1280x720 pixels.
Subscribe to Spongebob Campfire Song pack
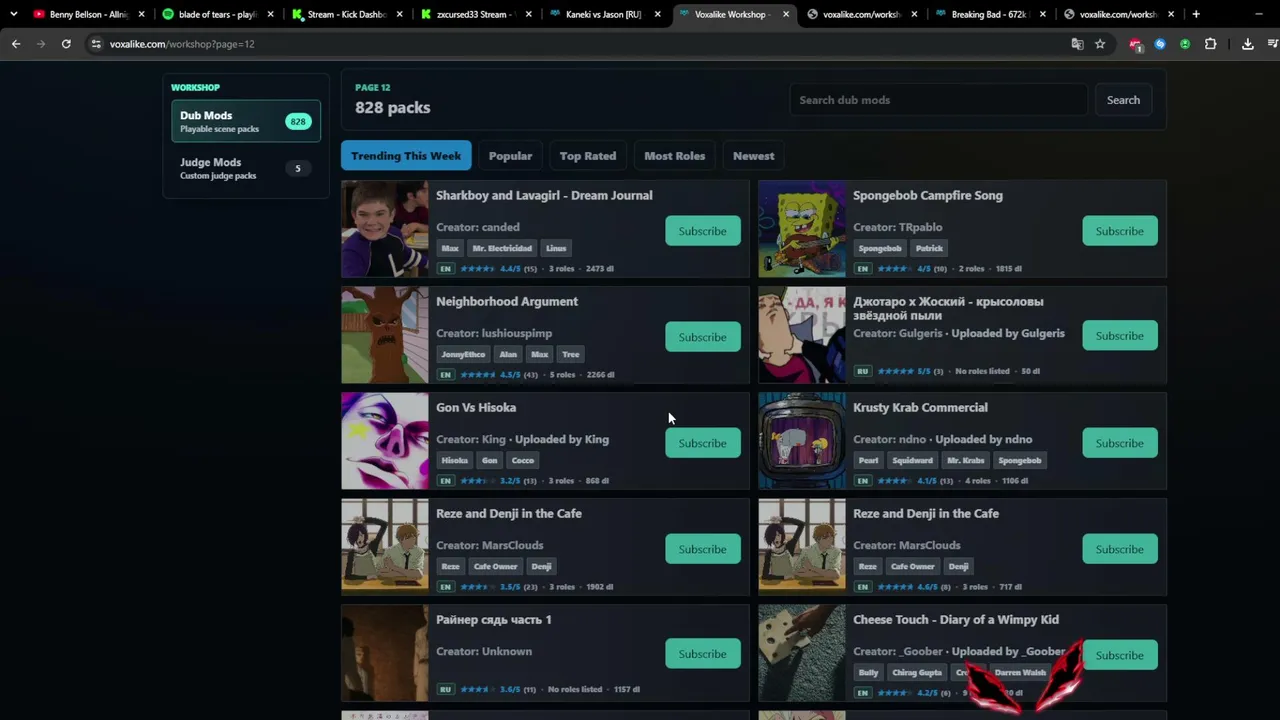click(x=1120, y=231)
